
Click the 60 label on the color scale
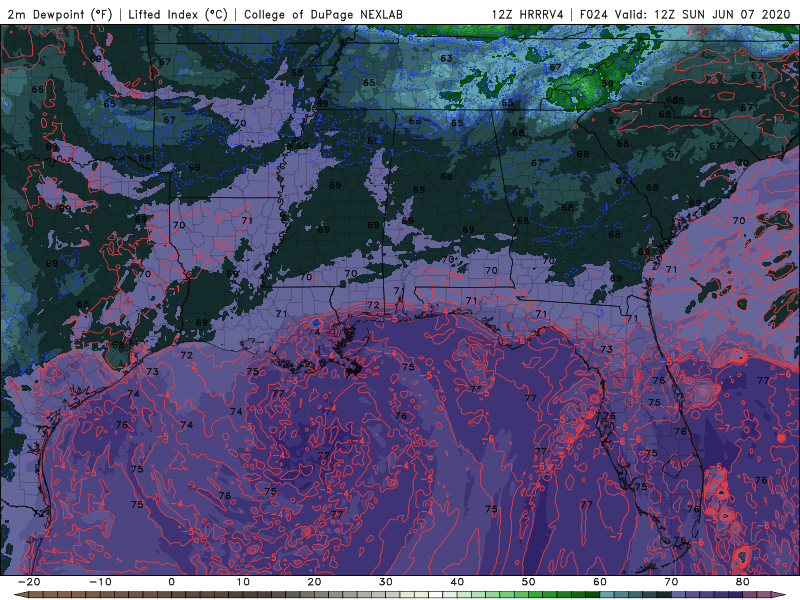[x=600, y=582]
